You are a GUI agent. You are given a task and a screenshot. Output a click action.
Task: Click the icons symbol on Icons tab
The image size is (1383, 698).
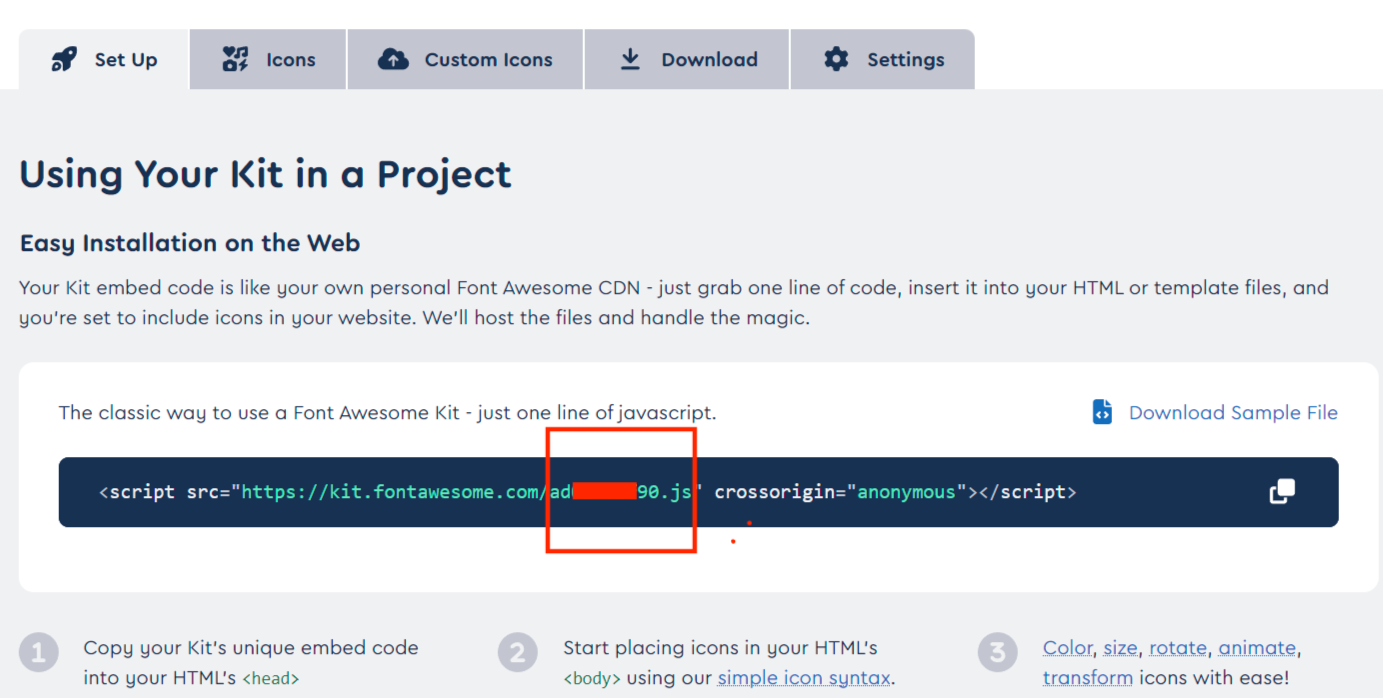[235, 60]
